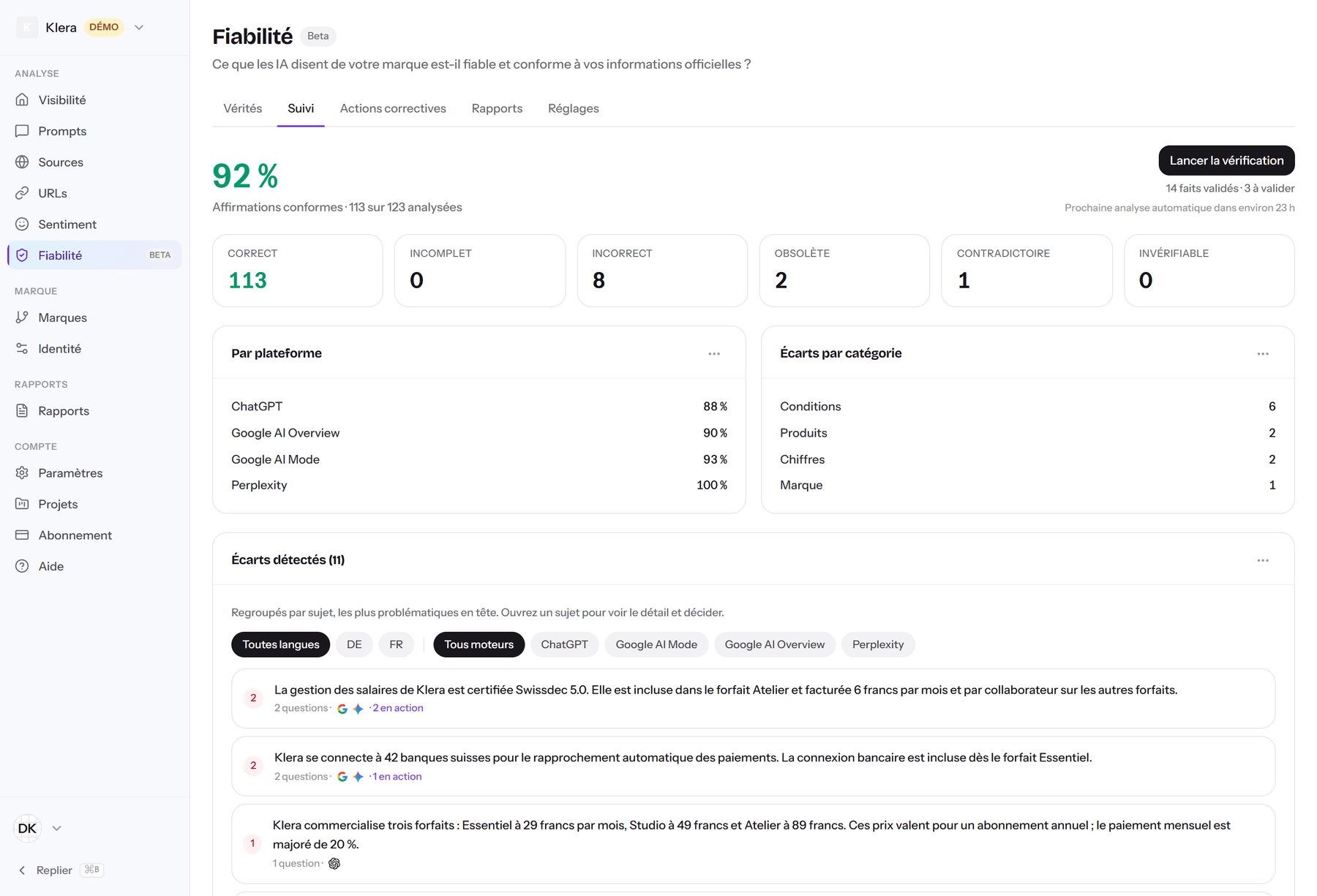Click the Conditions category row
This screenshot has height=896, width=1317.
point(1027,407)
